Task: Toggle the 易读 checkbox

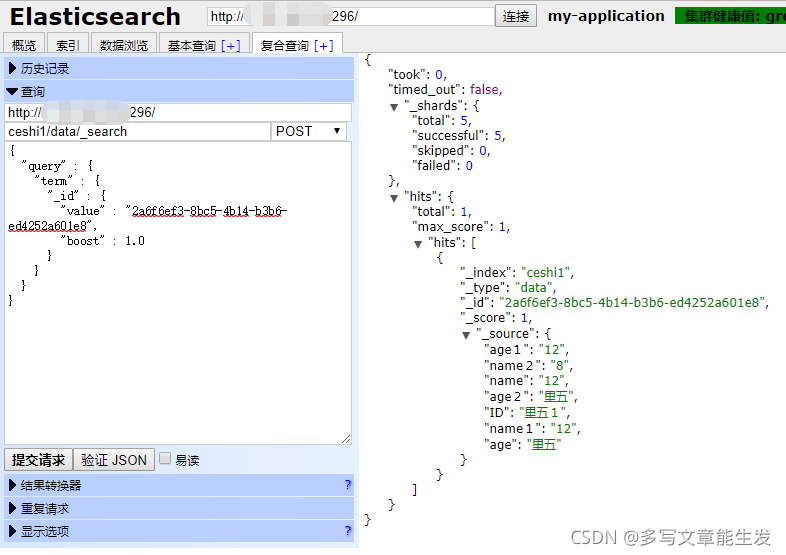Action: point(165,458)
